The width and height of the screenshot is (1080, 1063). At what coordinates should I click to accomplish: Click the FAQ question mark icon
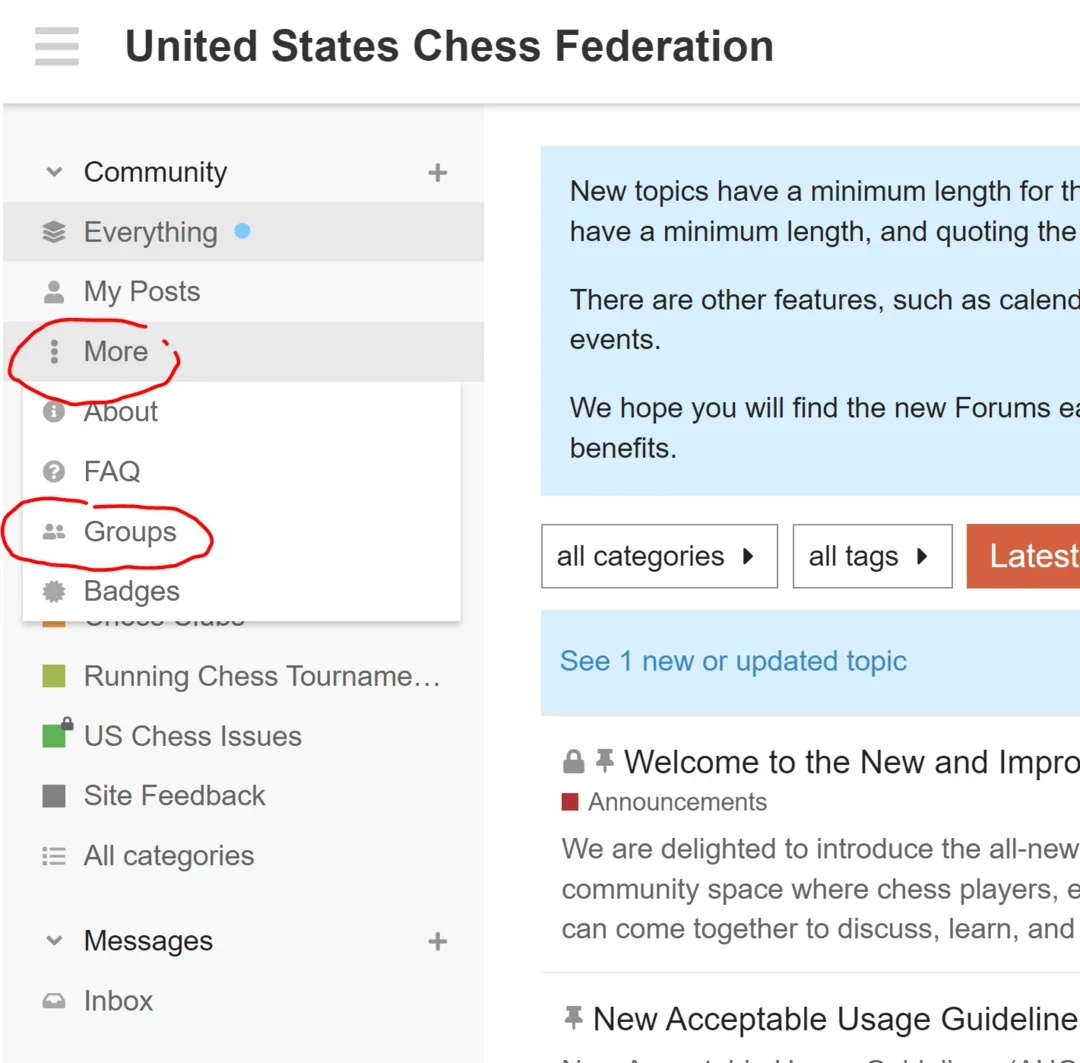(x=54, y=472)
